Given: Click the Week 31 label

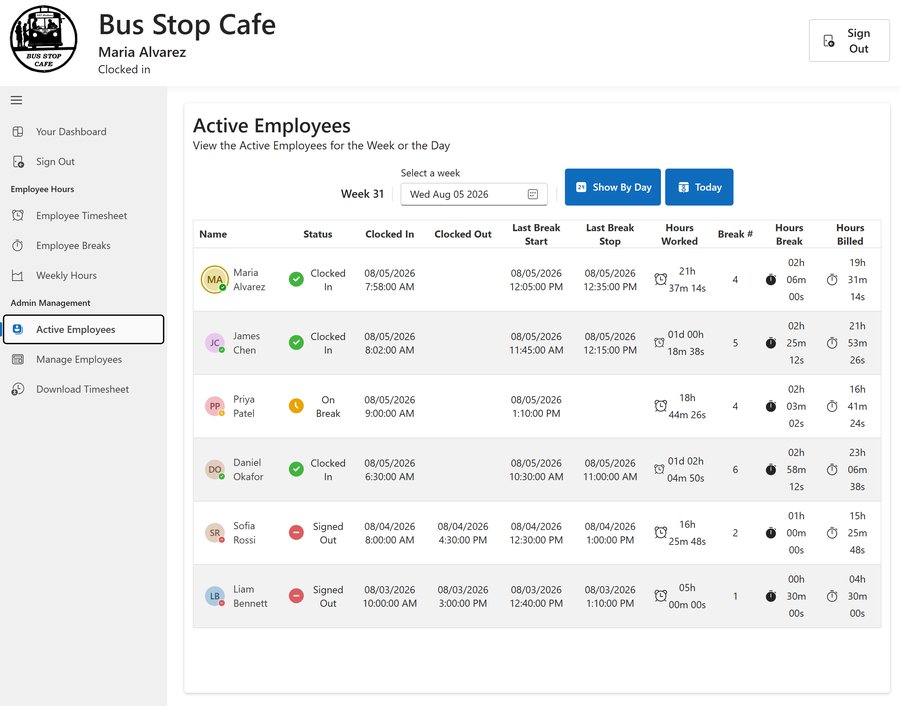Looking at the screenshot, I should (362, 194).
